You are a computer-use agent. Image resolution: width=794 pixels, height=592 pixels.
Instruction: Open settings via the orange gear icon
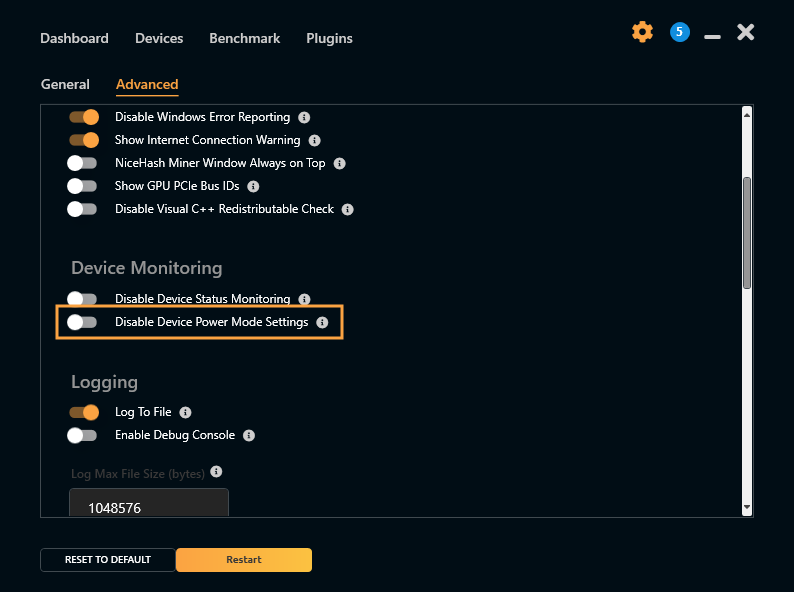click(642, 33)
